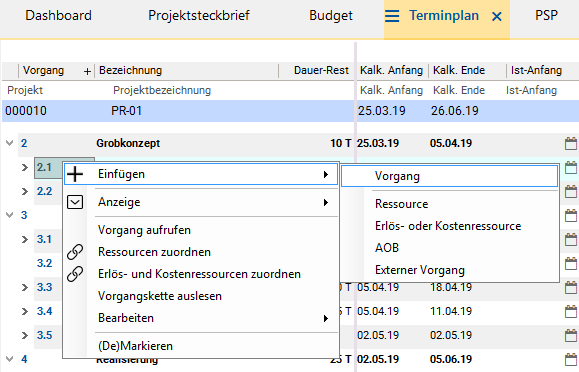Switch to the Budget tab
This screenshot has height=372, width=579.
click(x=331, y=16)
